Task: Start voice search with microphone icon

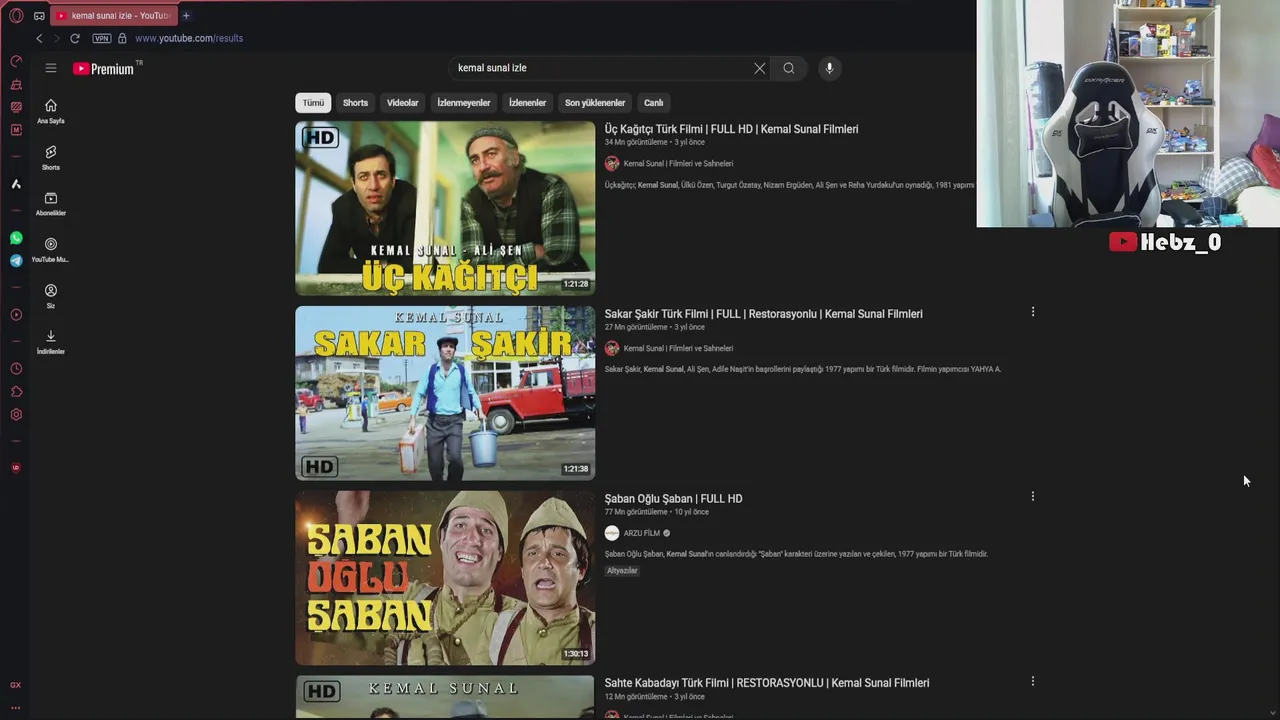Action: [829, 68]
